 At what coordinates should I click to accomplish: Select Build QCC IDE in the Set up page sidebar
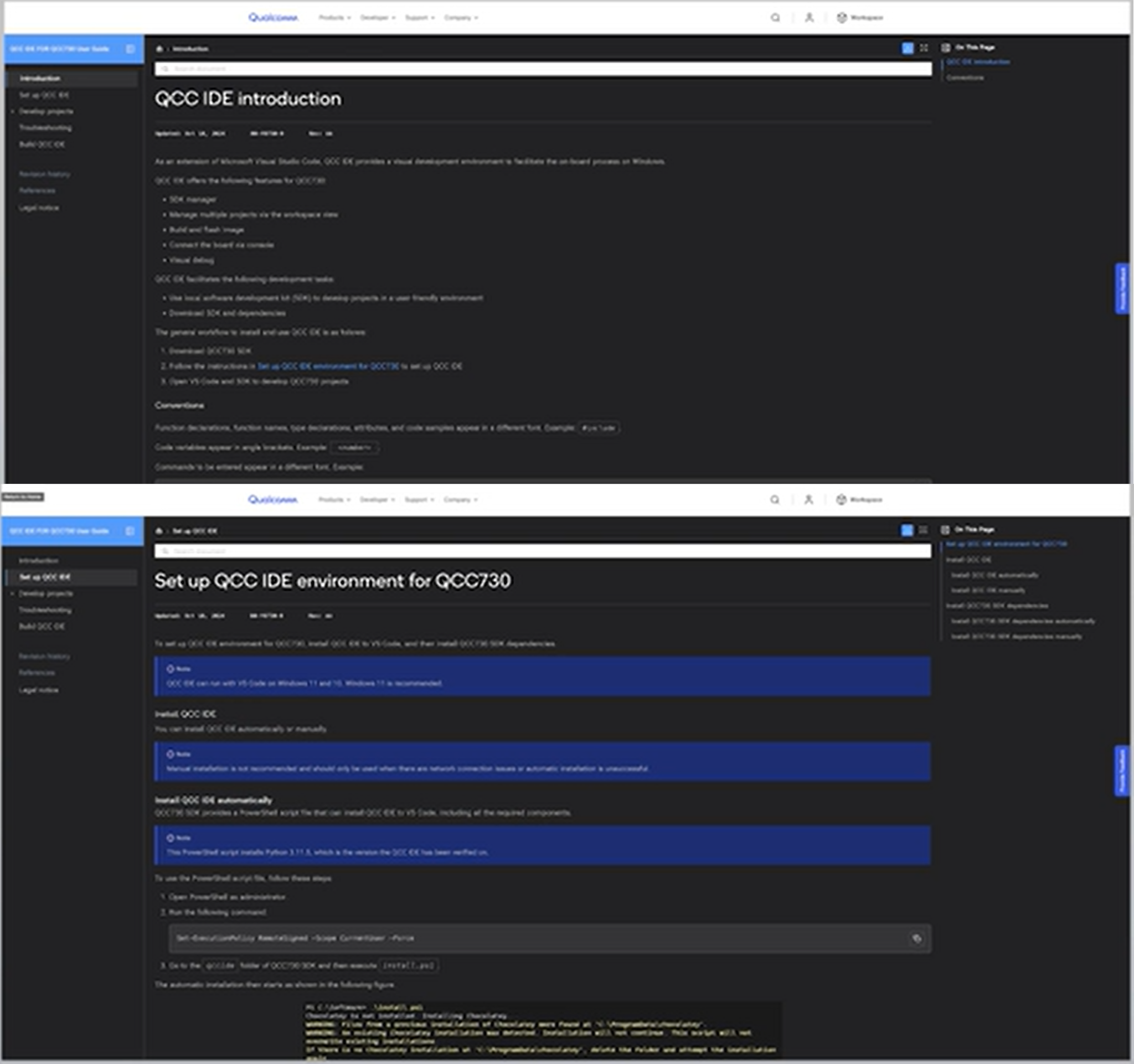click(42, 627)
